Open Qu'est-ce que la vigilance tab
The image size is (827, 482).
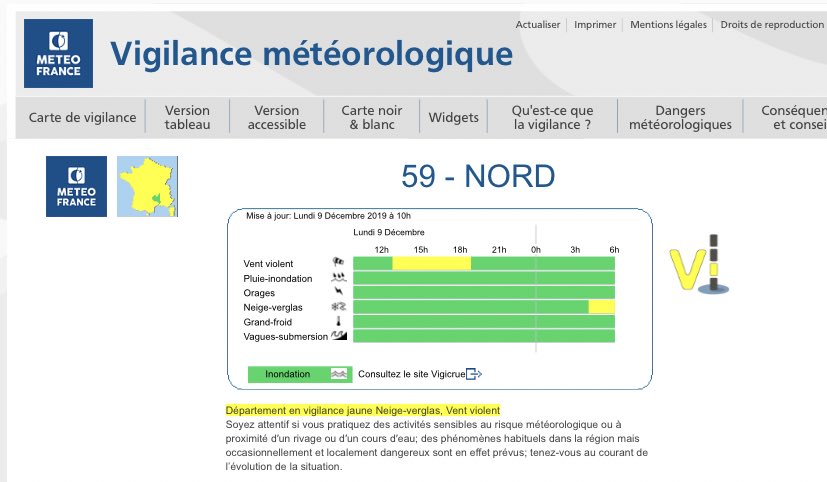[552, 117]
